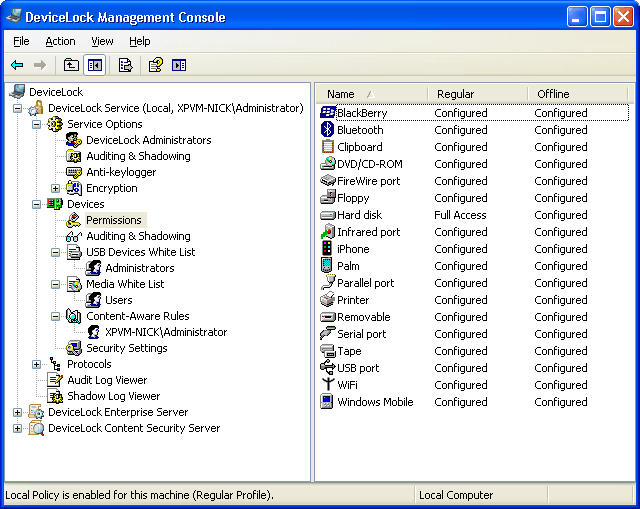This screenshot has height=509, width=640.
Task: Select the Printer device icon
Action: click(x=327, y=300)
